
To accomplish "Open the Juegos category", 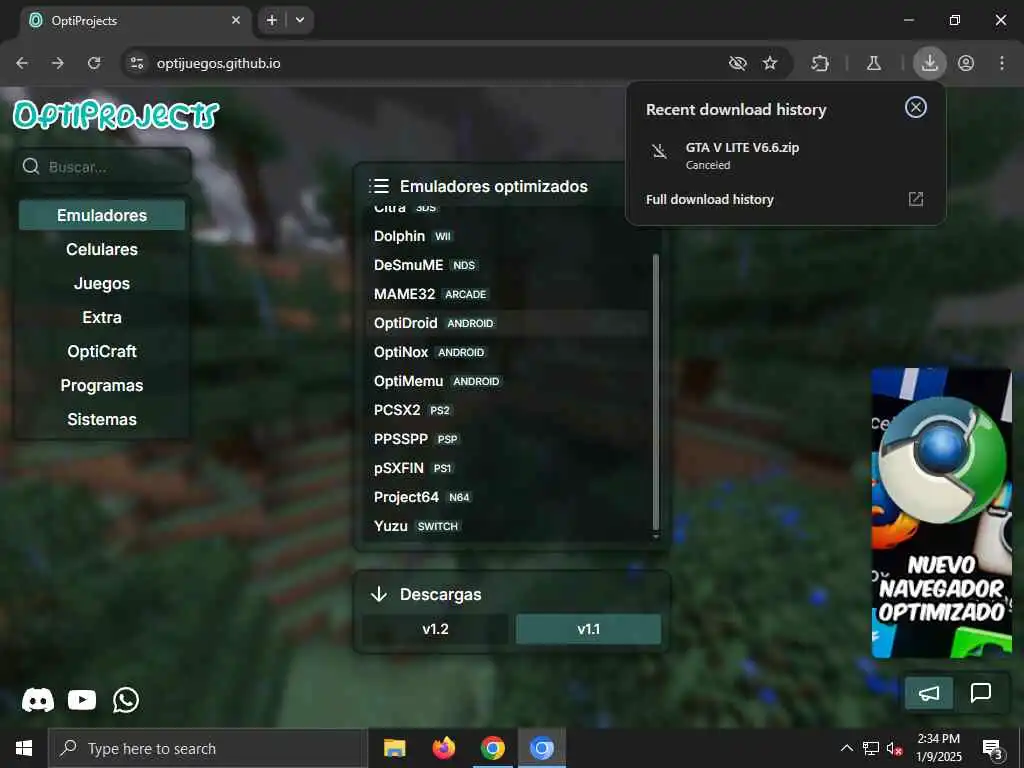I will pos(102,283).
